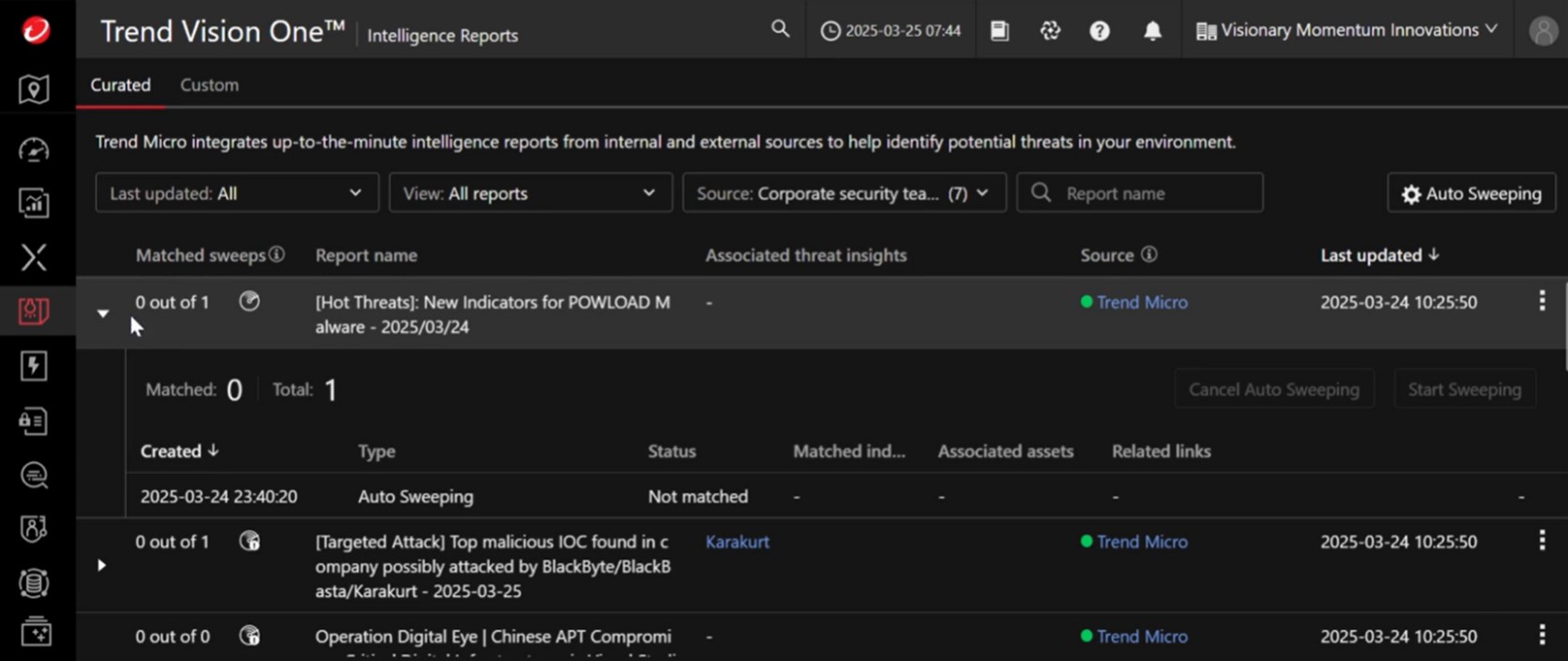
Task: Open the speedometer dashboard sidebar icon
Action: point(34,149)
